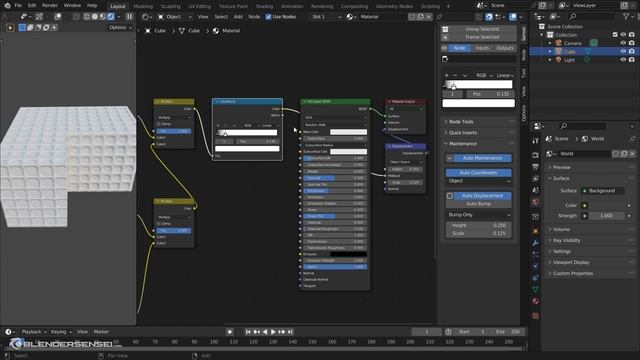Open the Slot 1 dropdown
Viewport: 640px width, 360px height.
click(x=326, y=17)
